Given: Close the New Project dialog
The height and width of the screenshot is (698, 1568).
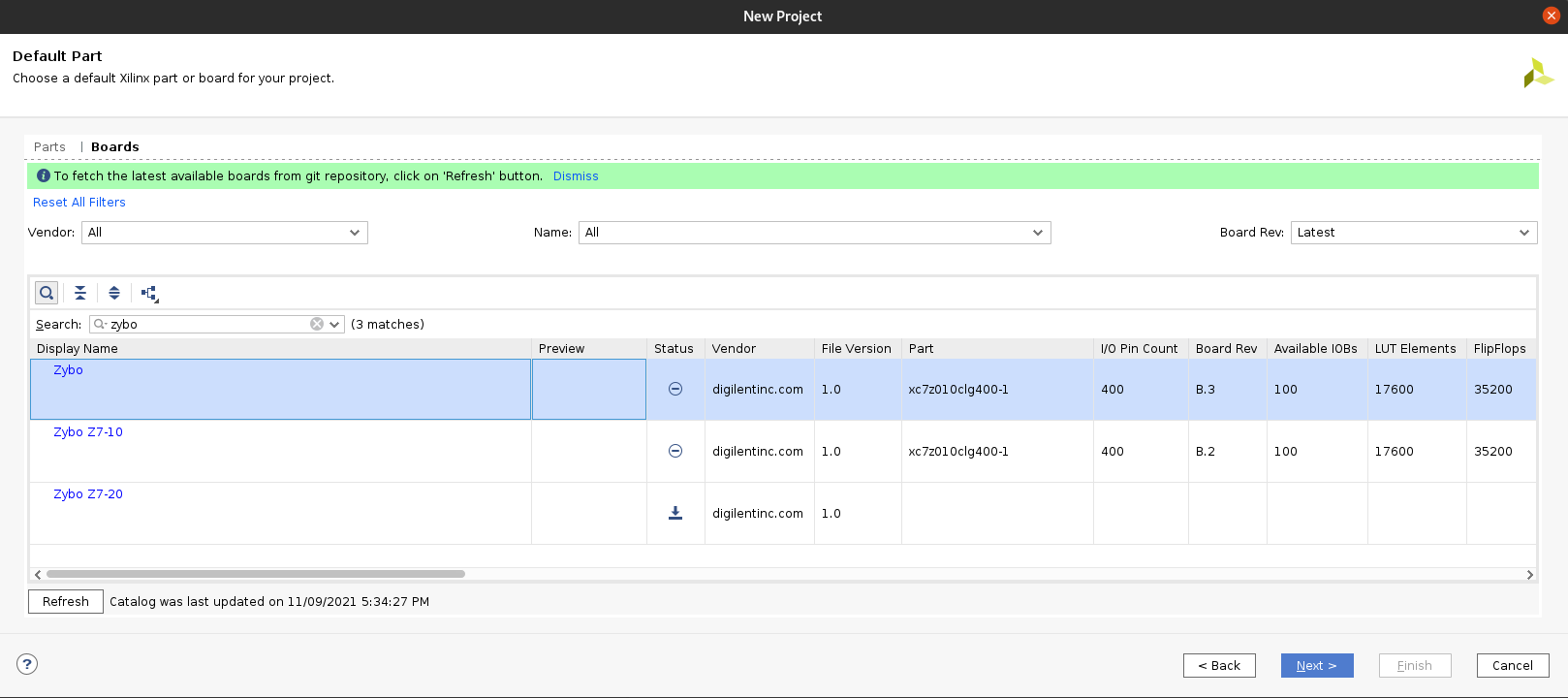Looking at the screenshot, I should pos(1551,16).
